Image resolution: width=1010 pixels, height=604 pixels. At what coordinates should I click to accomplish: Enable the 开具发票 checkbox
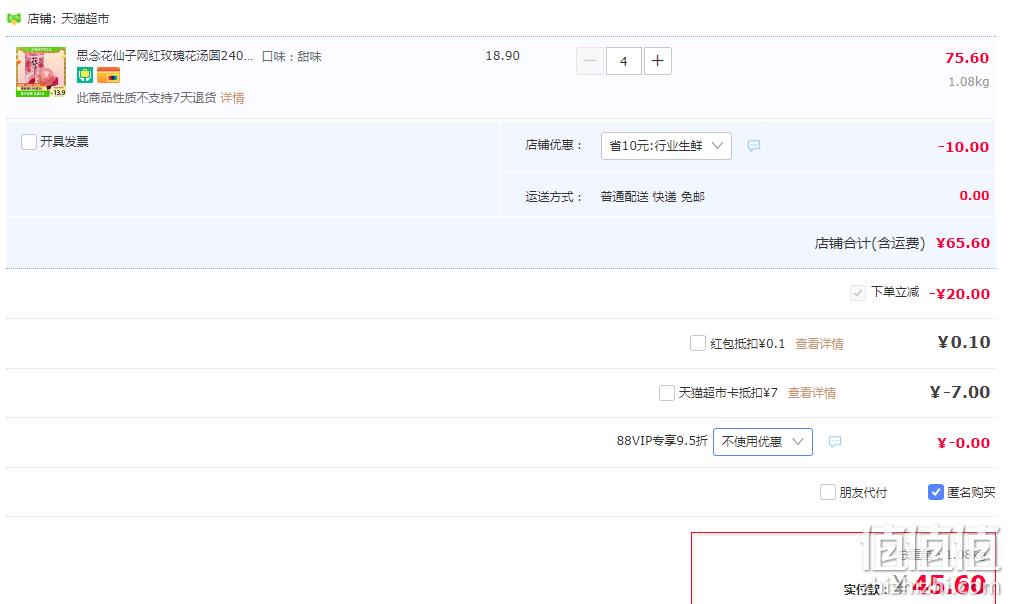point(29,142)
